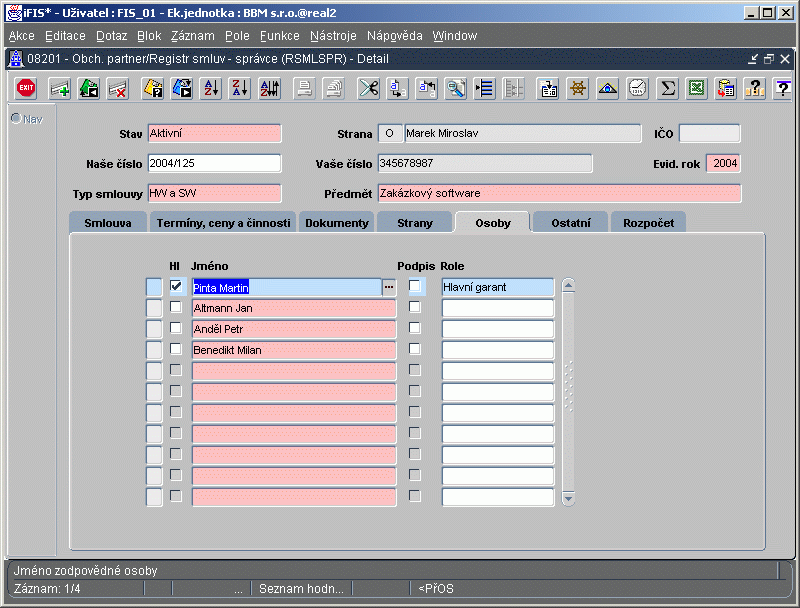
Task: Check the Podpis checkbox for Altmann Jan
Action: [415, 308]
